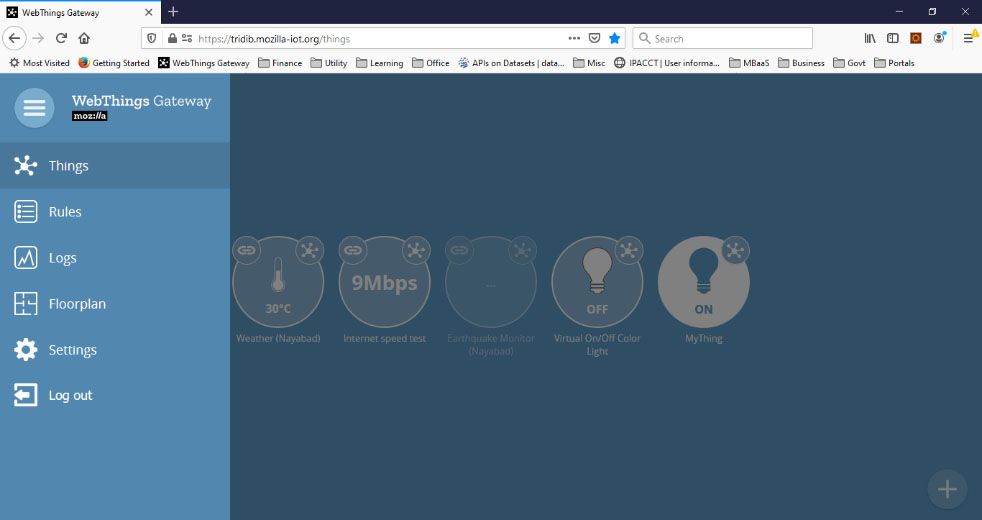This screenshot has height=520, width=982.
Task: Toggle the Virtual On/Off Color Light bulb
Action: [x=597, y=282]
